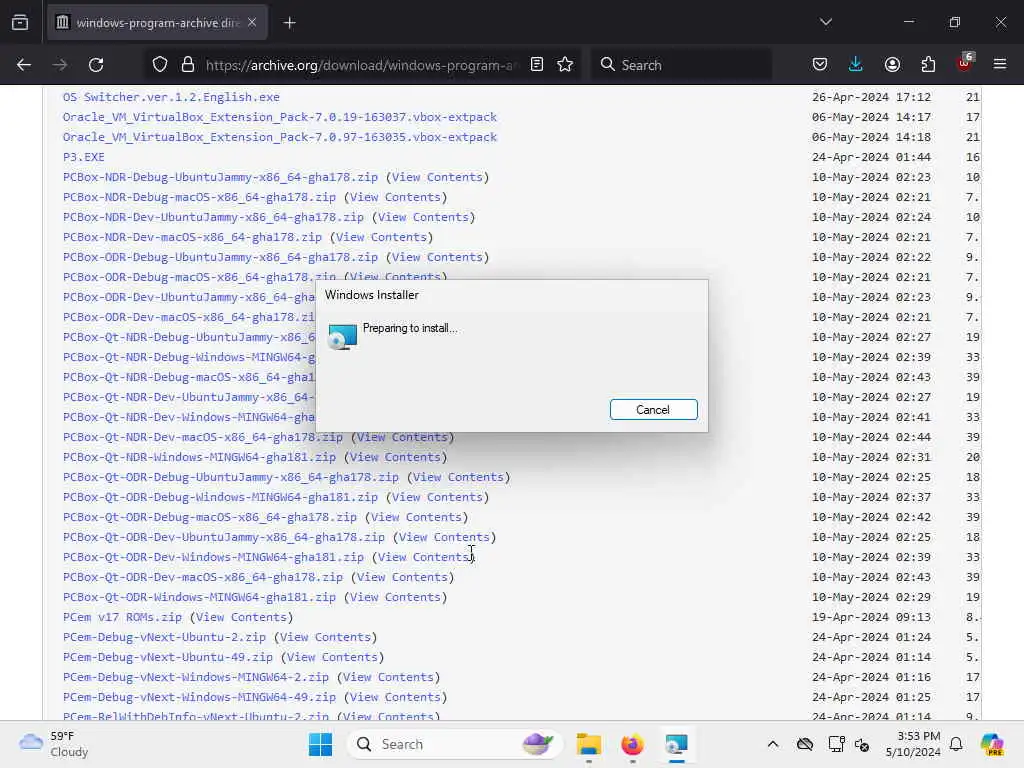Click the Windows Installer title bar

point(511,295)
